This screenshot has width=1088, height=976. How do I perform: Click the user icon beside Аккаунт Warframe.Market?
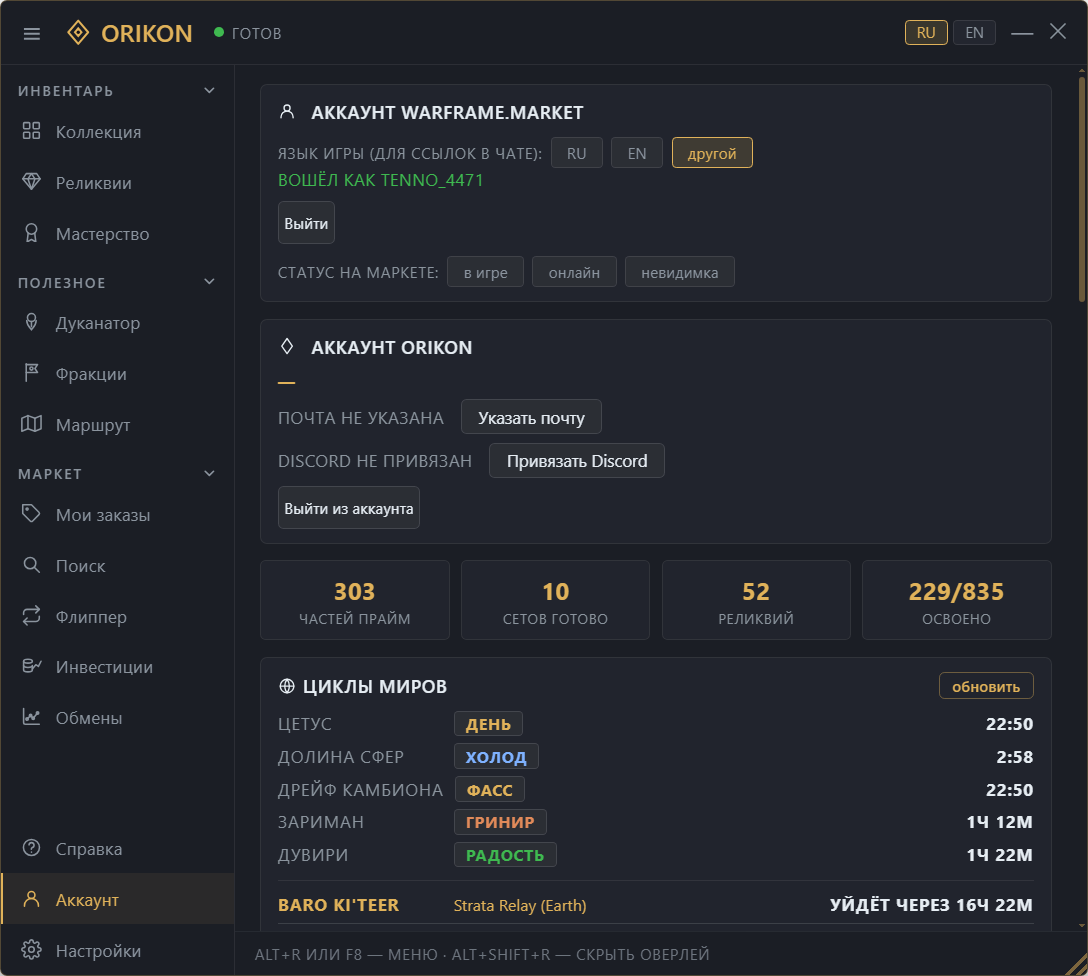pyautogui.click(x=287, y=112)
